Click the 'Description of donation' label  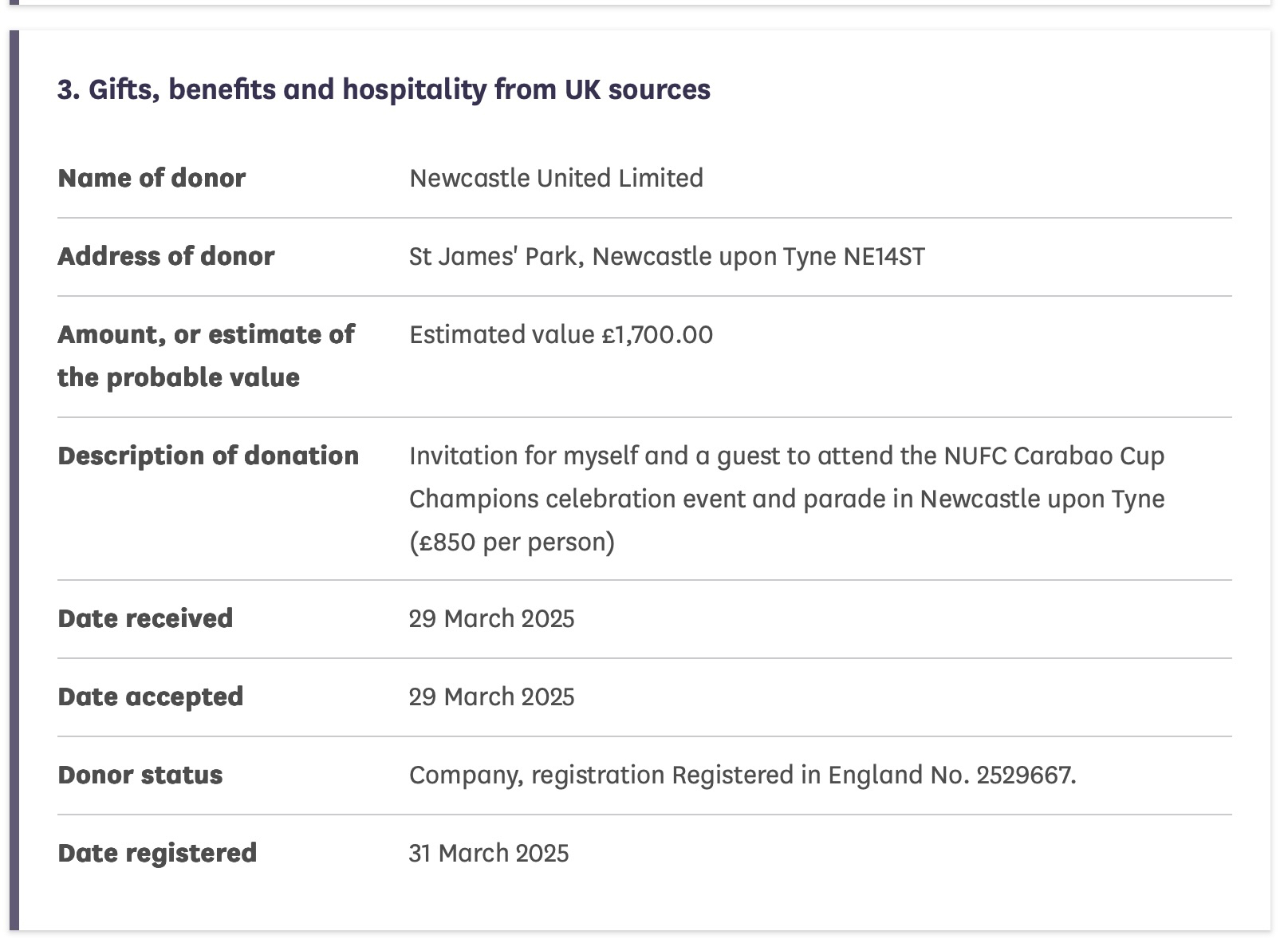click(208, 456)
